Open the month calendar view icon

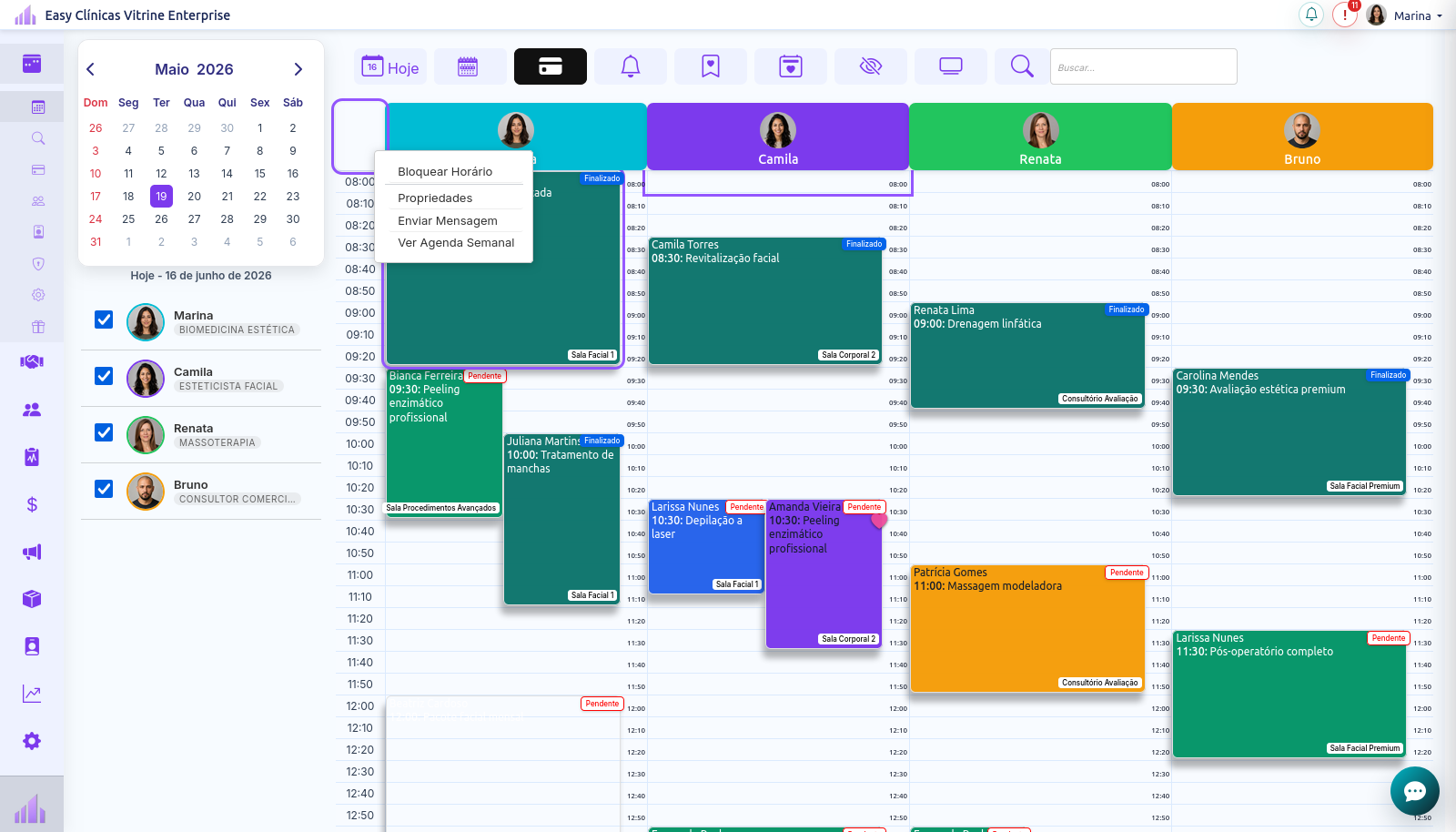tap(470, 66)
